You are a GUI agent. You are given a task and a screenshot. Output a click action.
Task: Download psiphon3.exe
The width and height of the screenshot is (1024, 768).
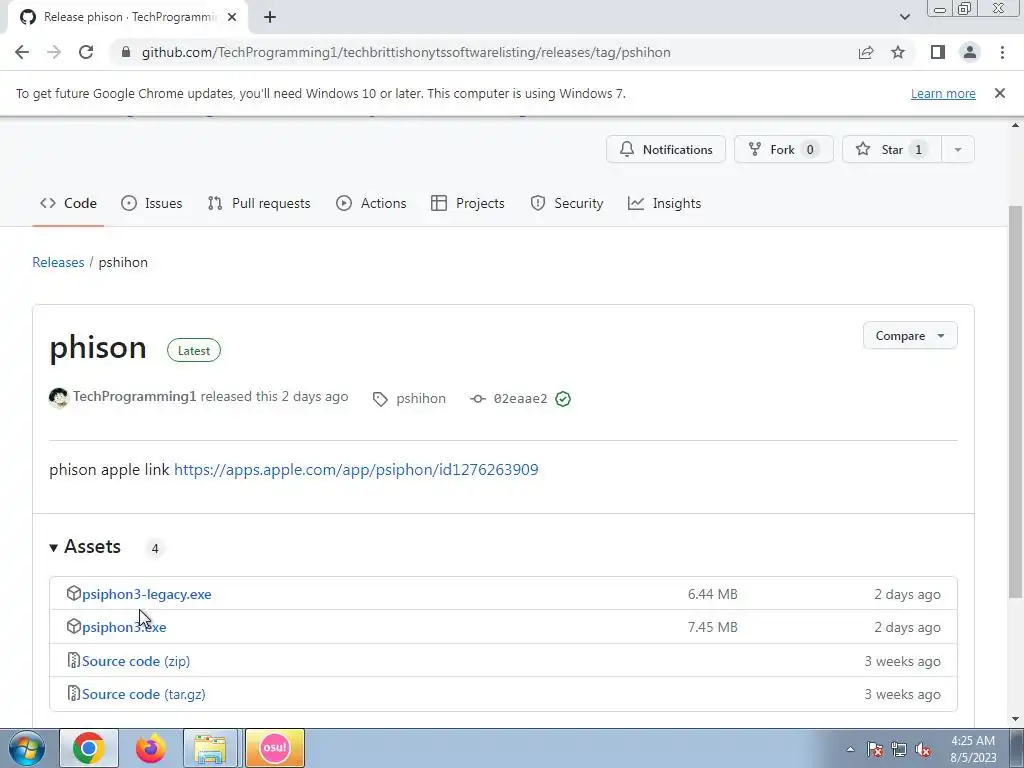click(x=124, y=627)
